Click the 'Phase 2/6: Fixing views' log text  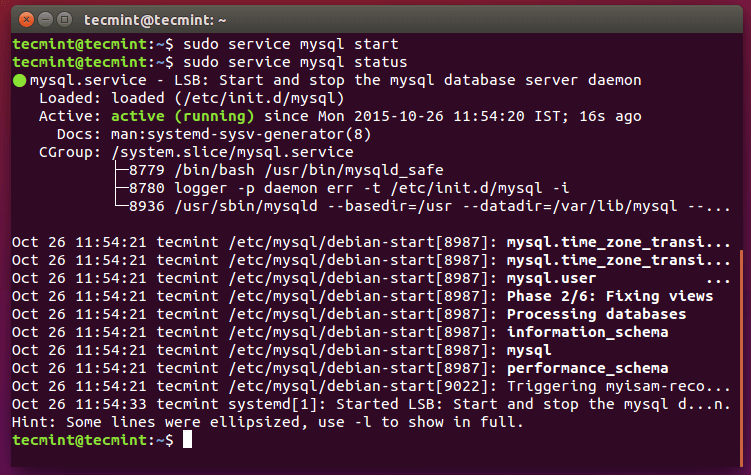coord(610,296)
